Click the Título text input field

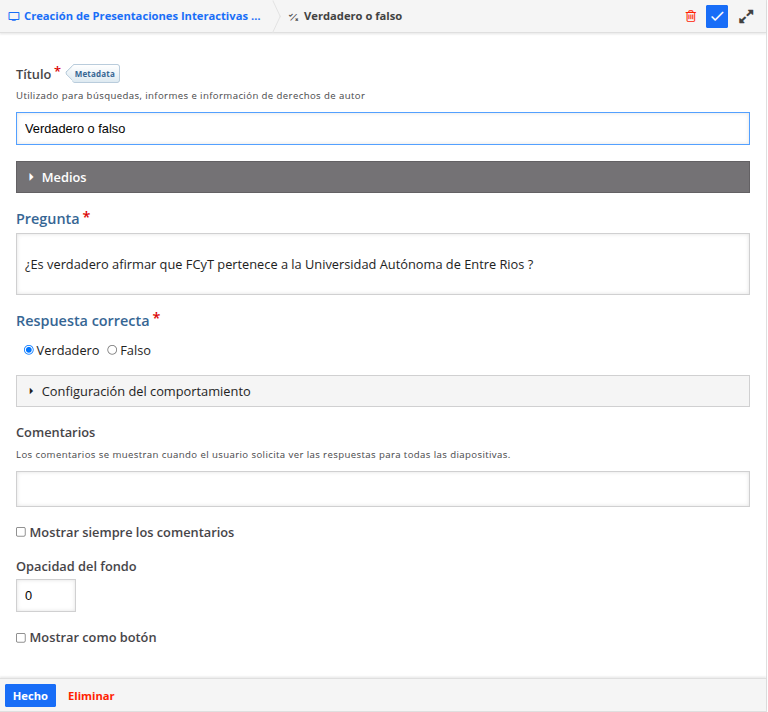click(383, 128)
